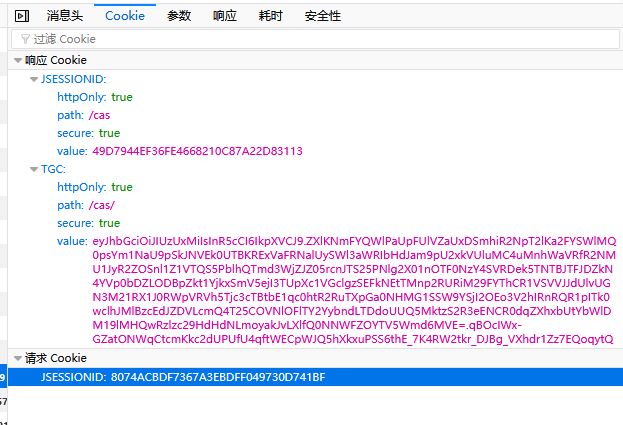The image size is (623, 425).
Task: Select the TGC value starting with eyJhbGci
Action: (354, 290)
